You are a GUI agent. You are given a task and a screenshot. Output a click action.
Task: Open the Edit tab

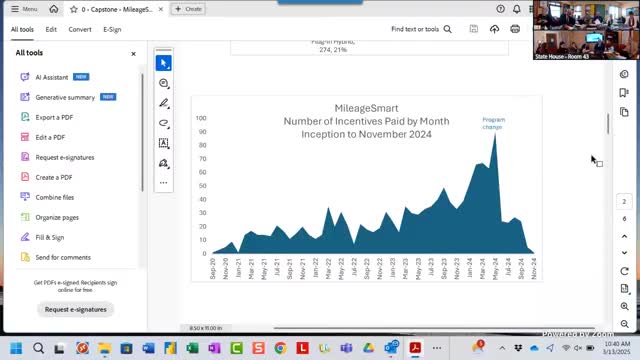pos(51,29)
